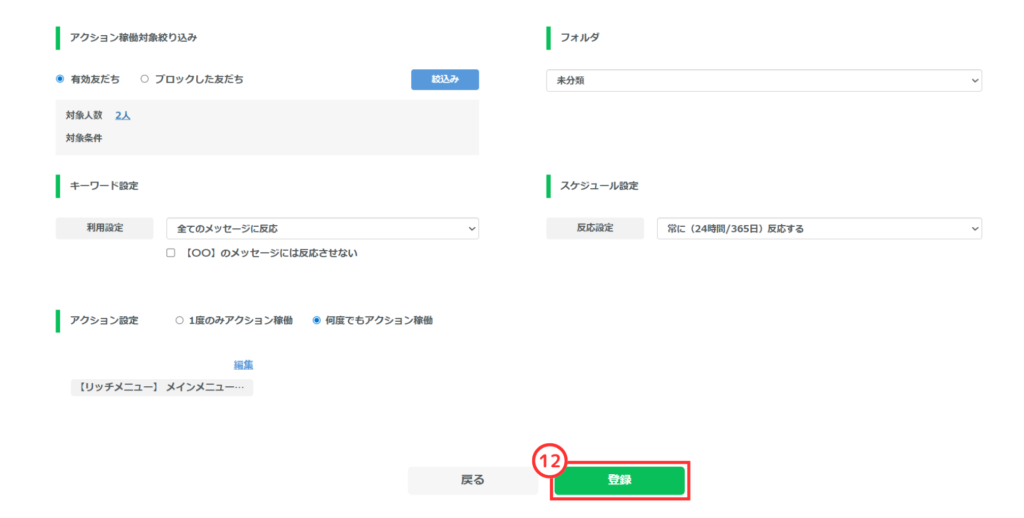Click the 利用設定 label box
Screen dimensions: 1024x518
coord(104,229)
